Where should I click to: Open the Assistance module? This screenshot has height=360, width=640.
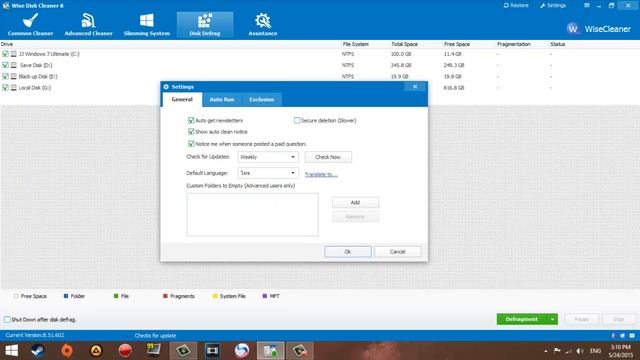(263, 25)
